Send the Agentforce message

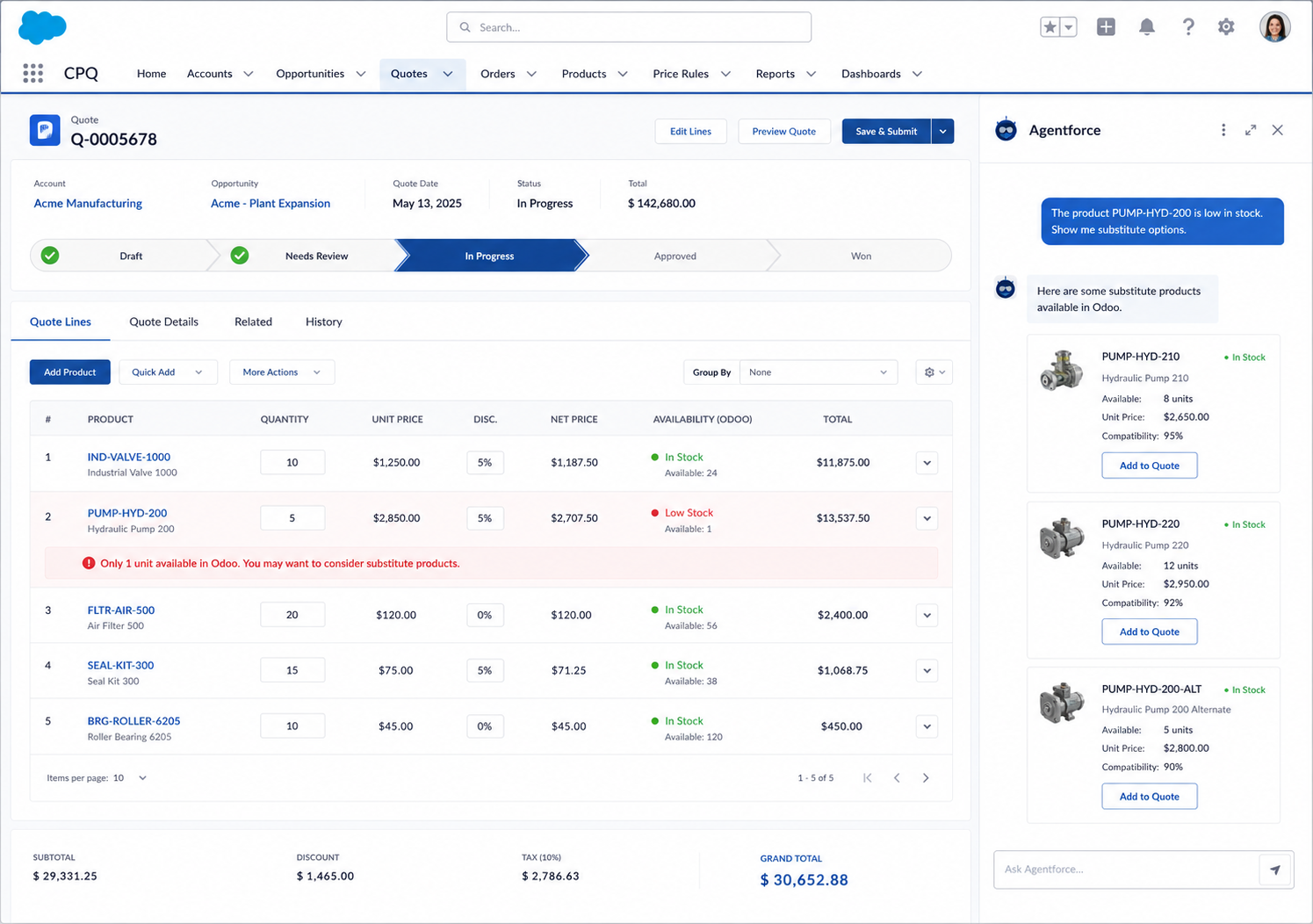pos(1275,870)
